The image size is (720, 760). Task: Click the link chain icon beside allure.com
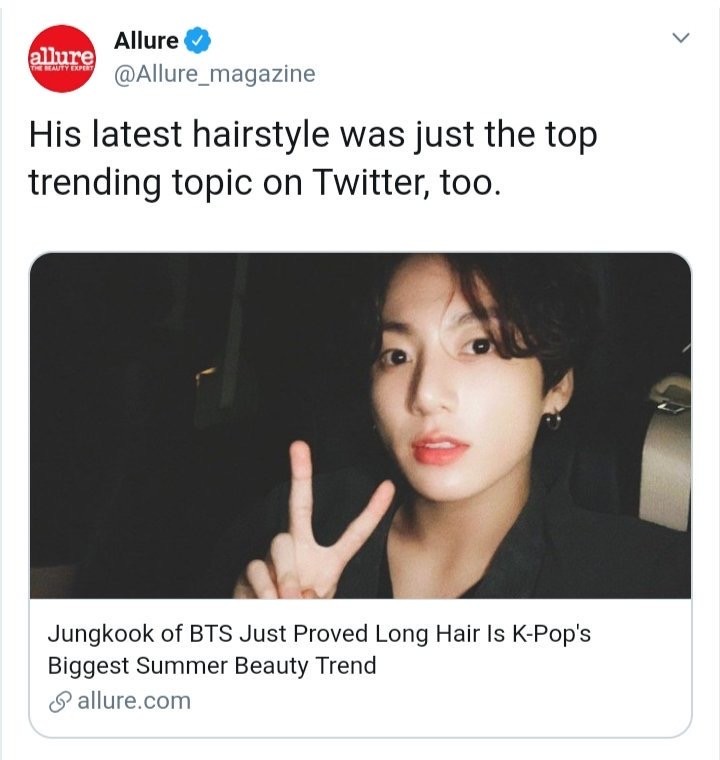tap(60, 702)
